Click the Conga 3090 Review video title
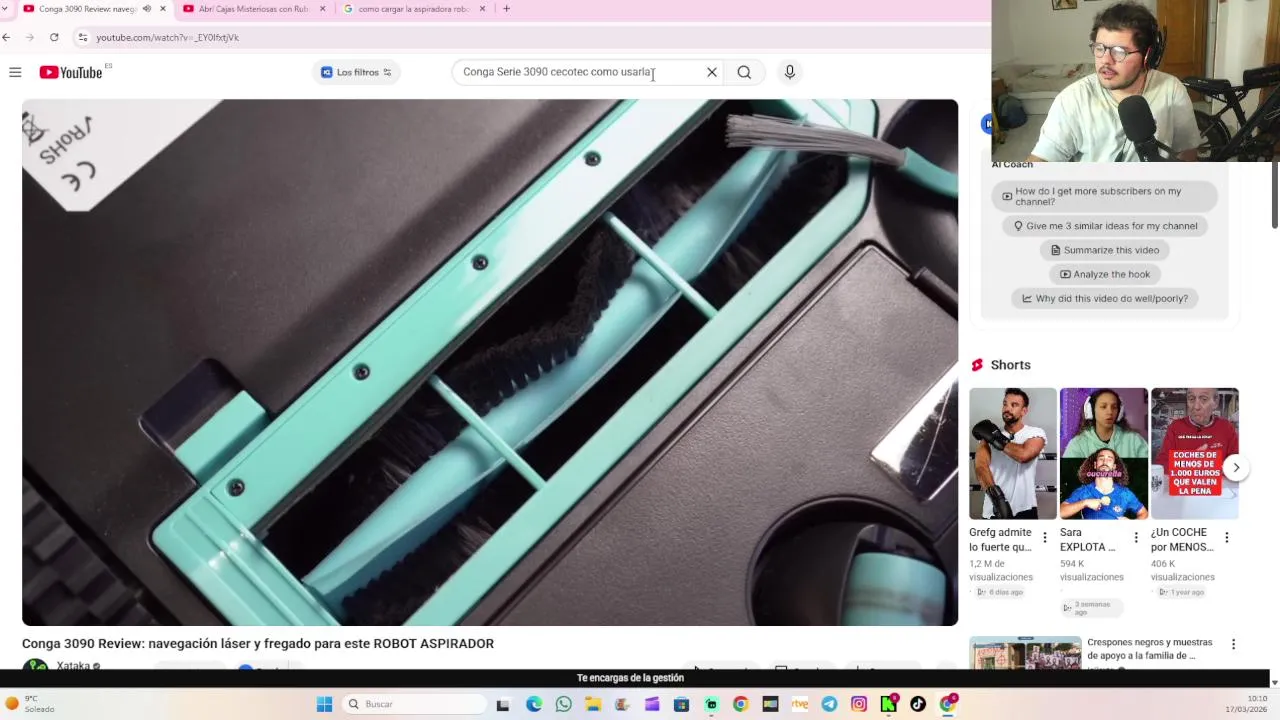1280x720 pixels. point(258,644)
